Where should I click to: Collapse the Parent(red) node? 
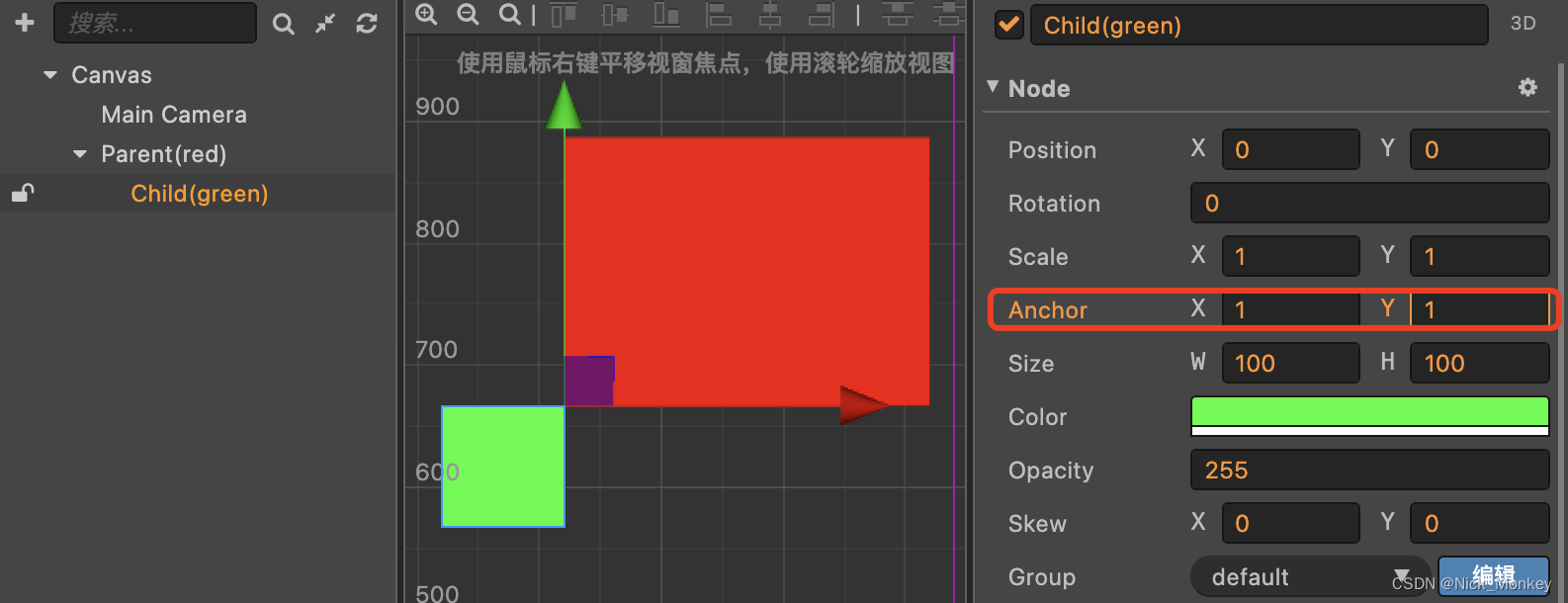80,153
